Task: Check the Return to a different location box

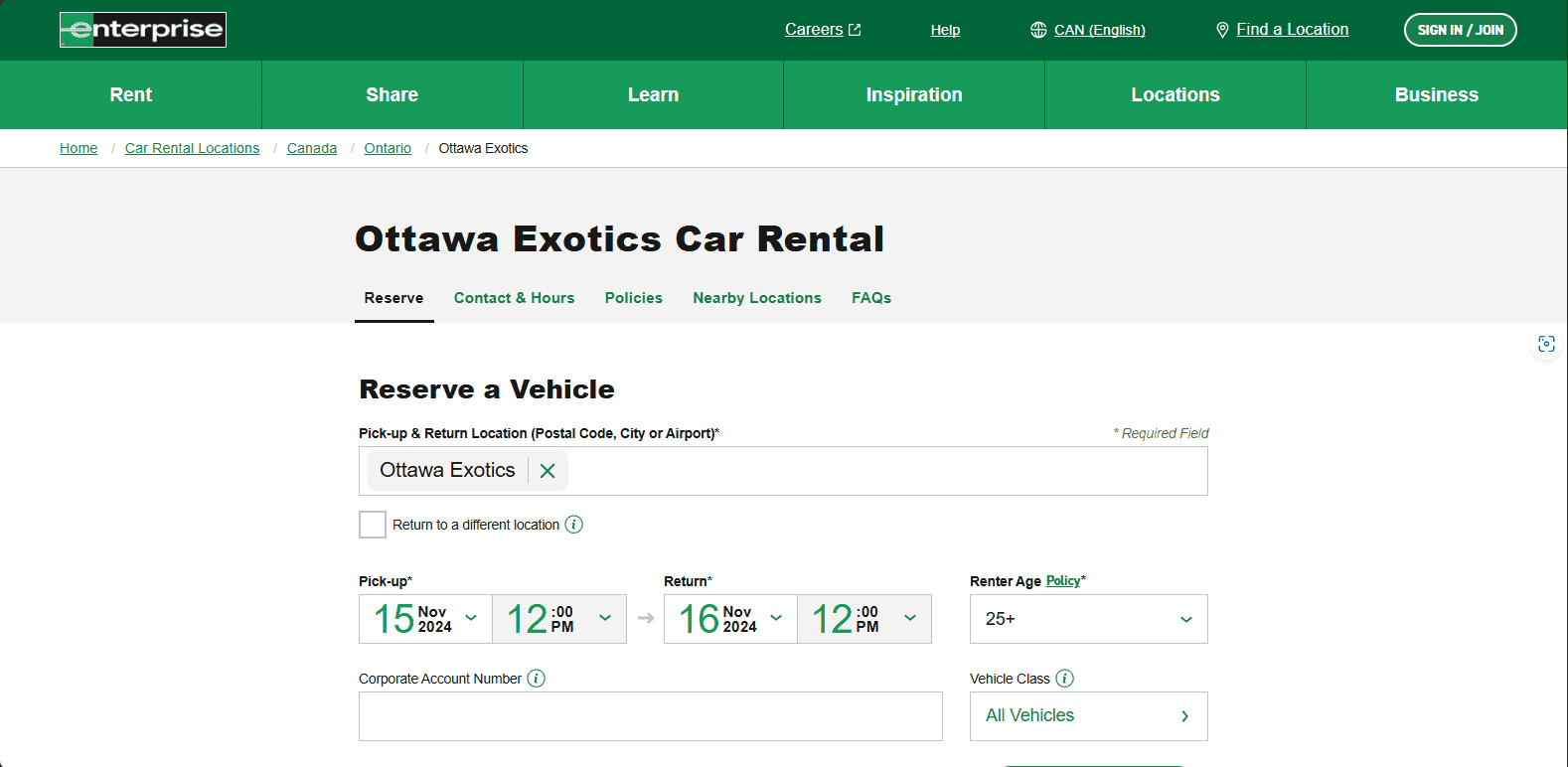Action: pyautogui.click(x=373, y=525)
